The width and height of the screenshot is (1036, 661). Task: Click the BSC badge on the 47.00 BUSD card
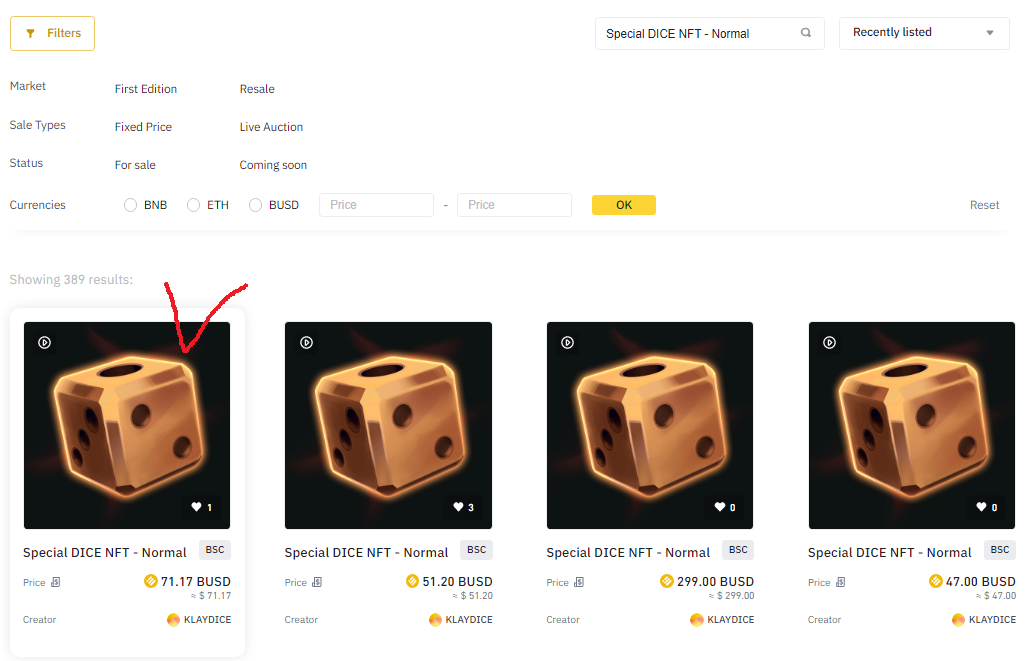coord(1000,550)
